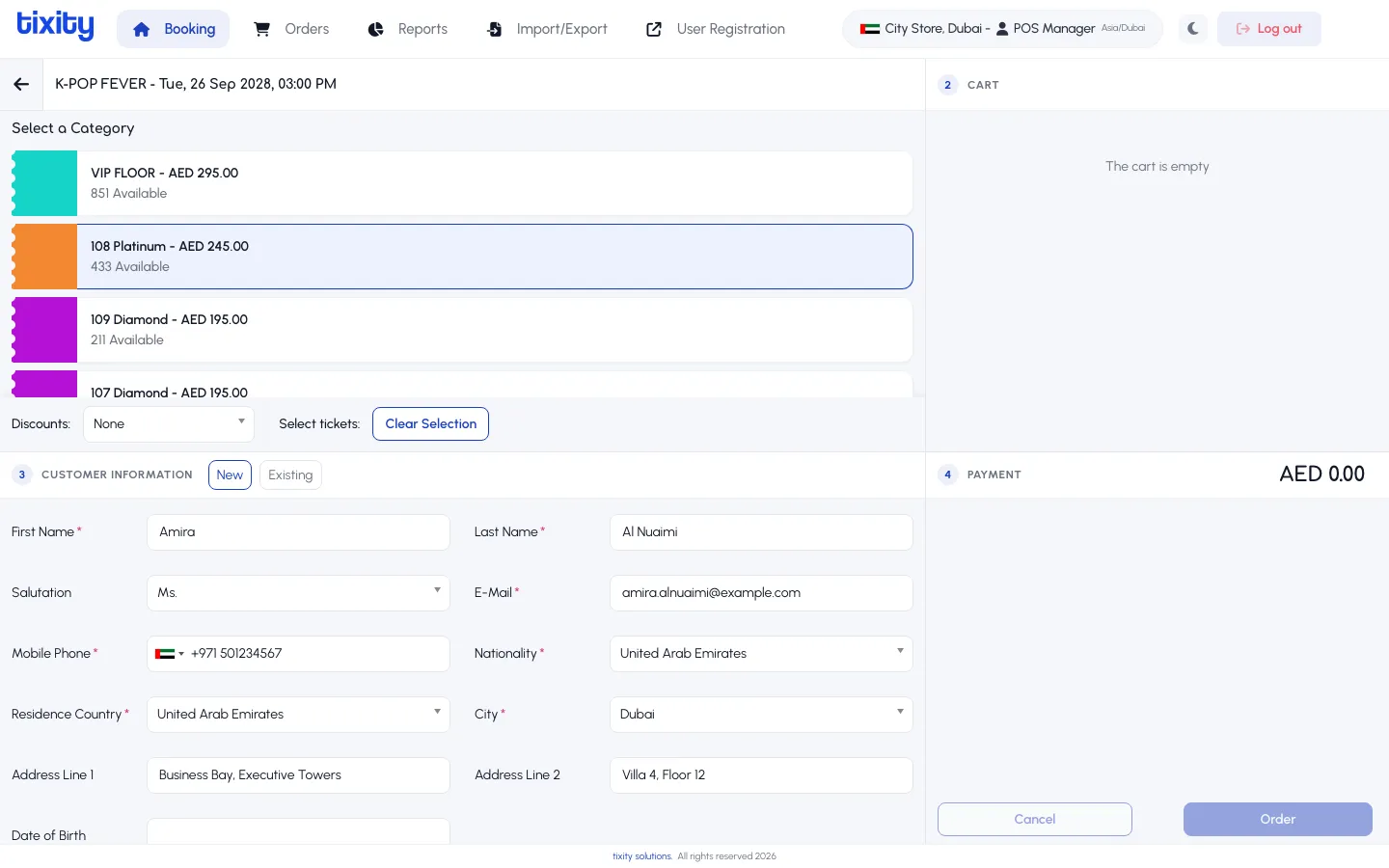Open the Nationality dropdown
Screen dimensions: 1389x868
coord(761,654)
